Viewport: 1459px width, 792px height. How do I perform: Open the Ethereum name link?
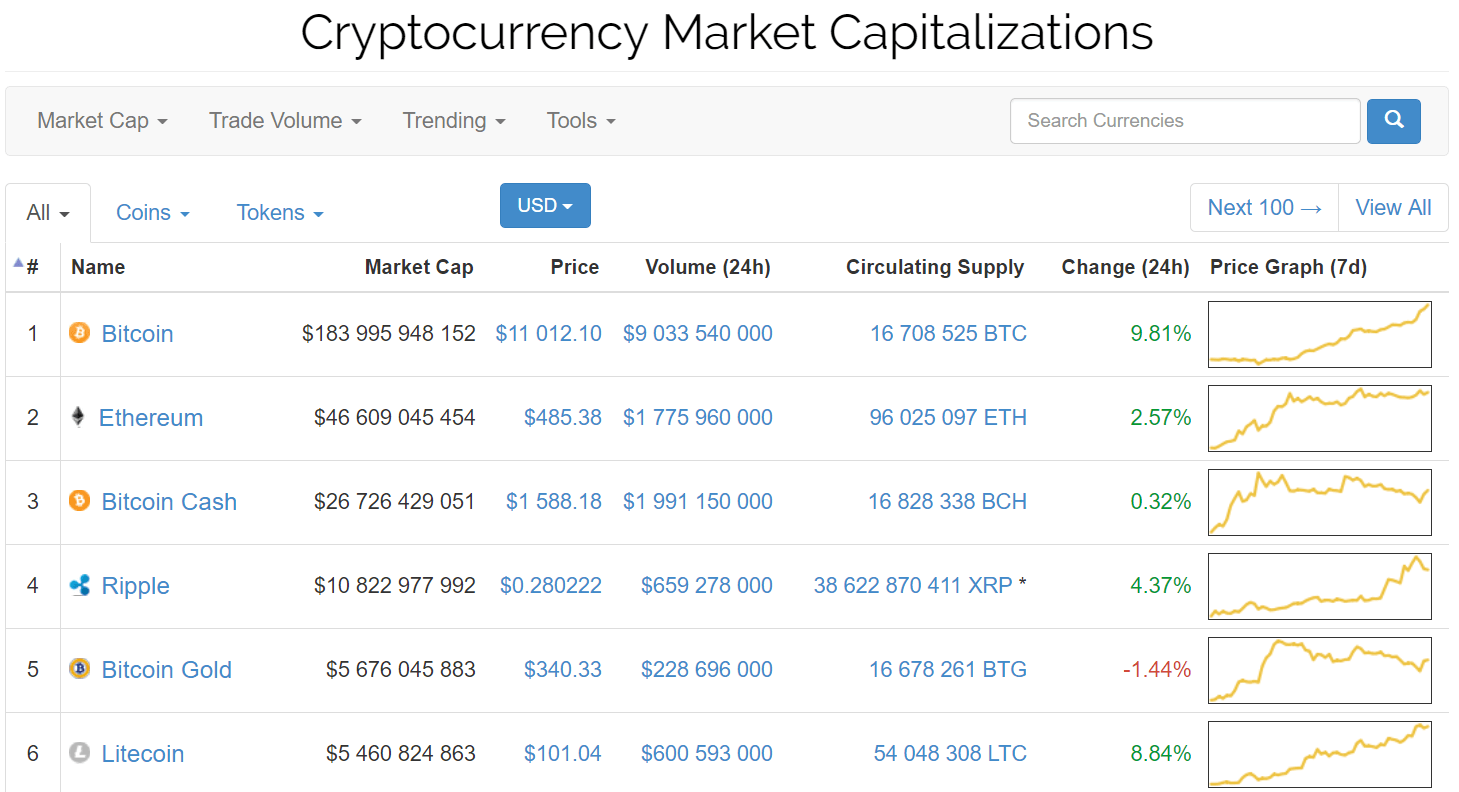[151, 418]
